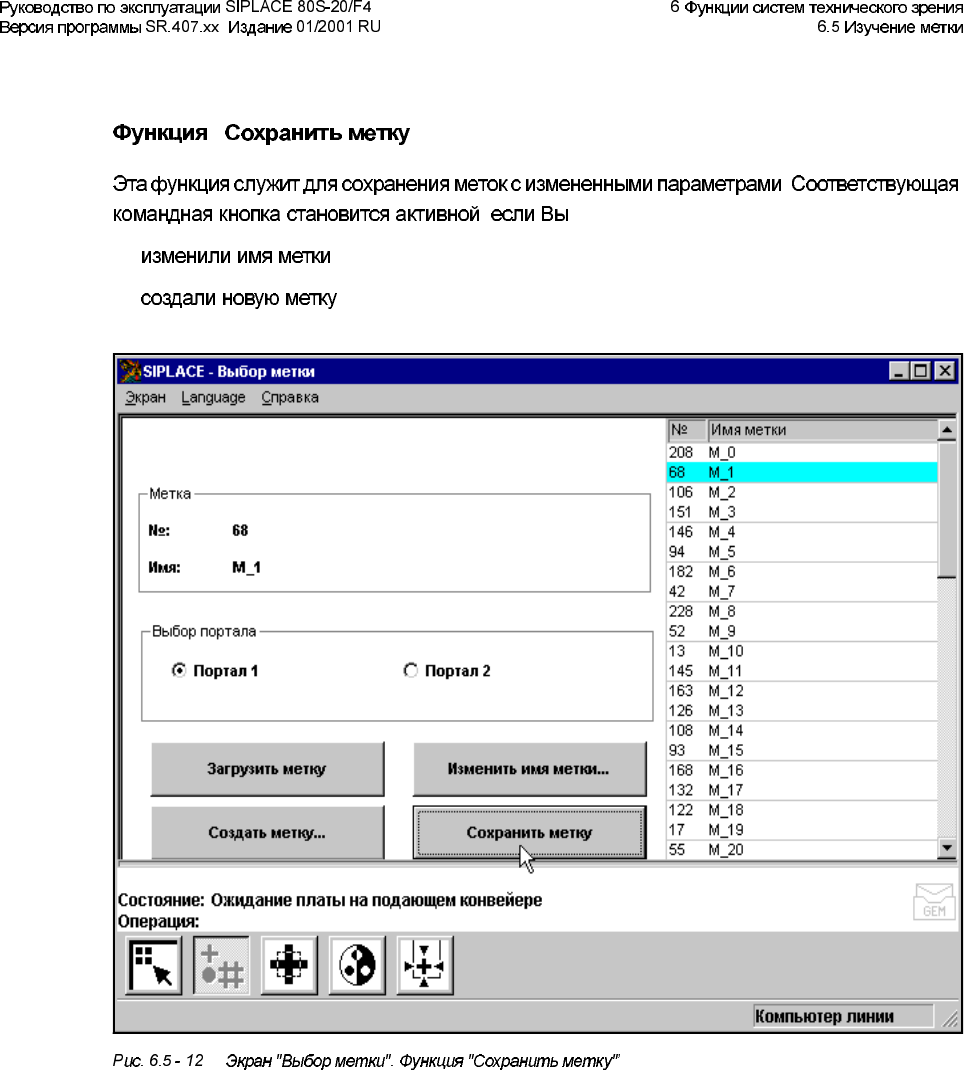Select row M_20 in the list
The height and width of the screenshot is (1070, 964).
(x=802, y=850)
